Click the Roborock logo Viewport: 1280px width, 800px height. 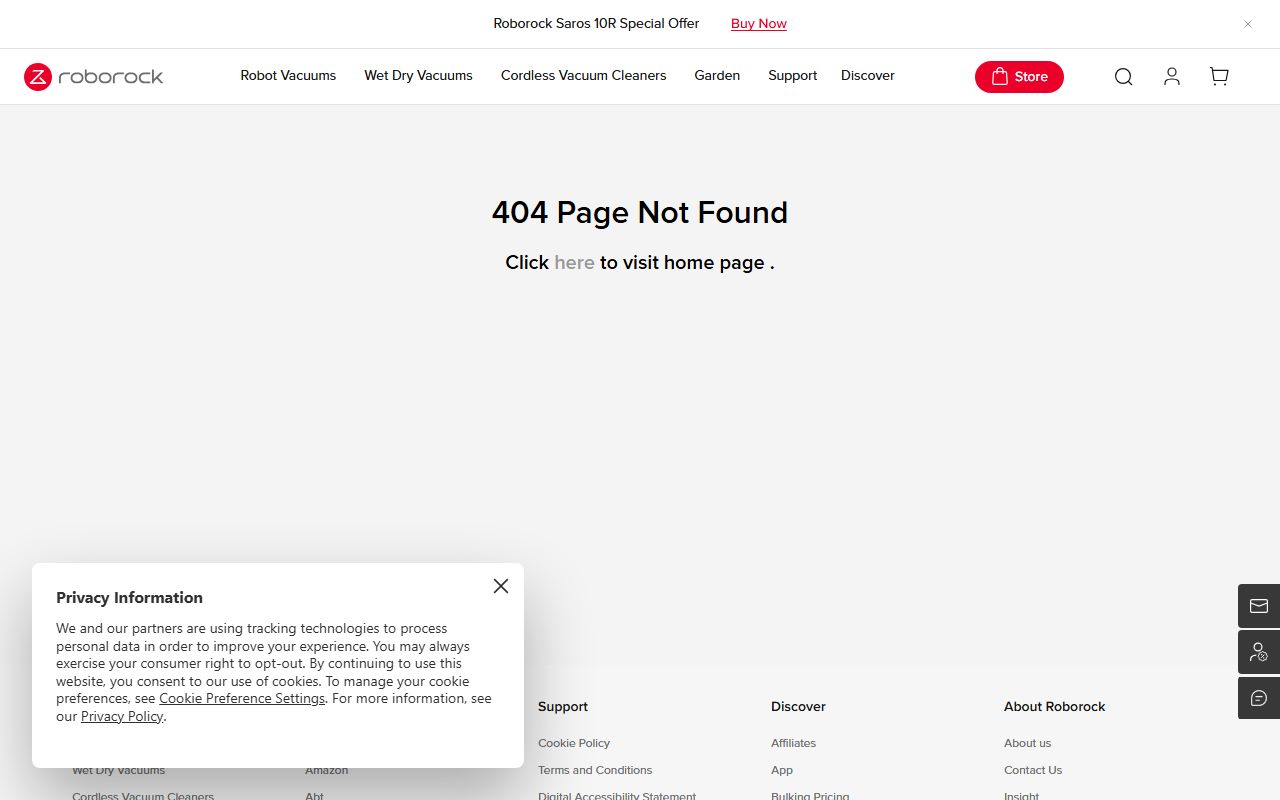click(93, 77)
